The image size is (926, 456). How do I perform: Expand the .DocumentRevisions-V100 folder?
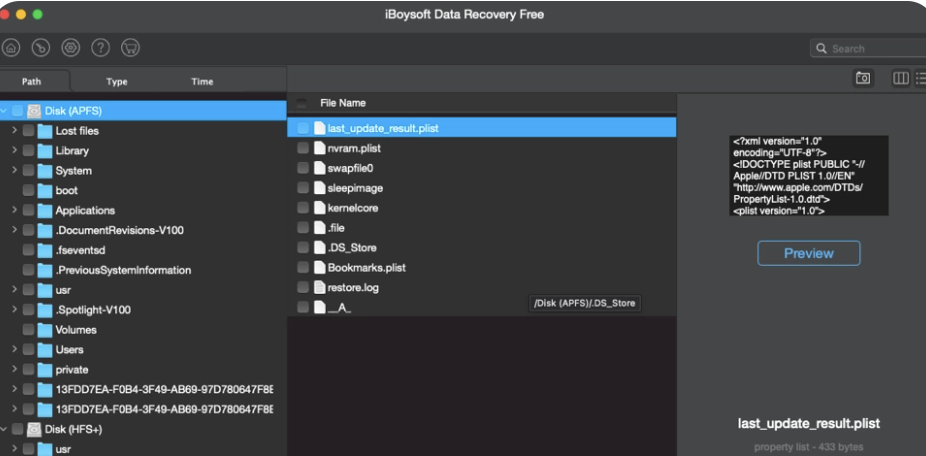tap(14, 230)
